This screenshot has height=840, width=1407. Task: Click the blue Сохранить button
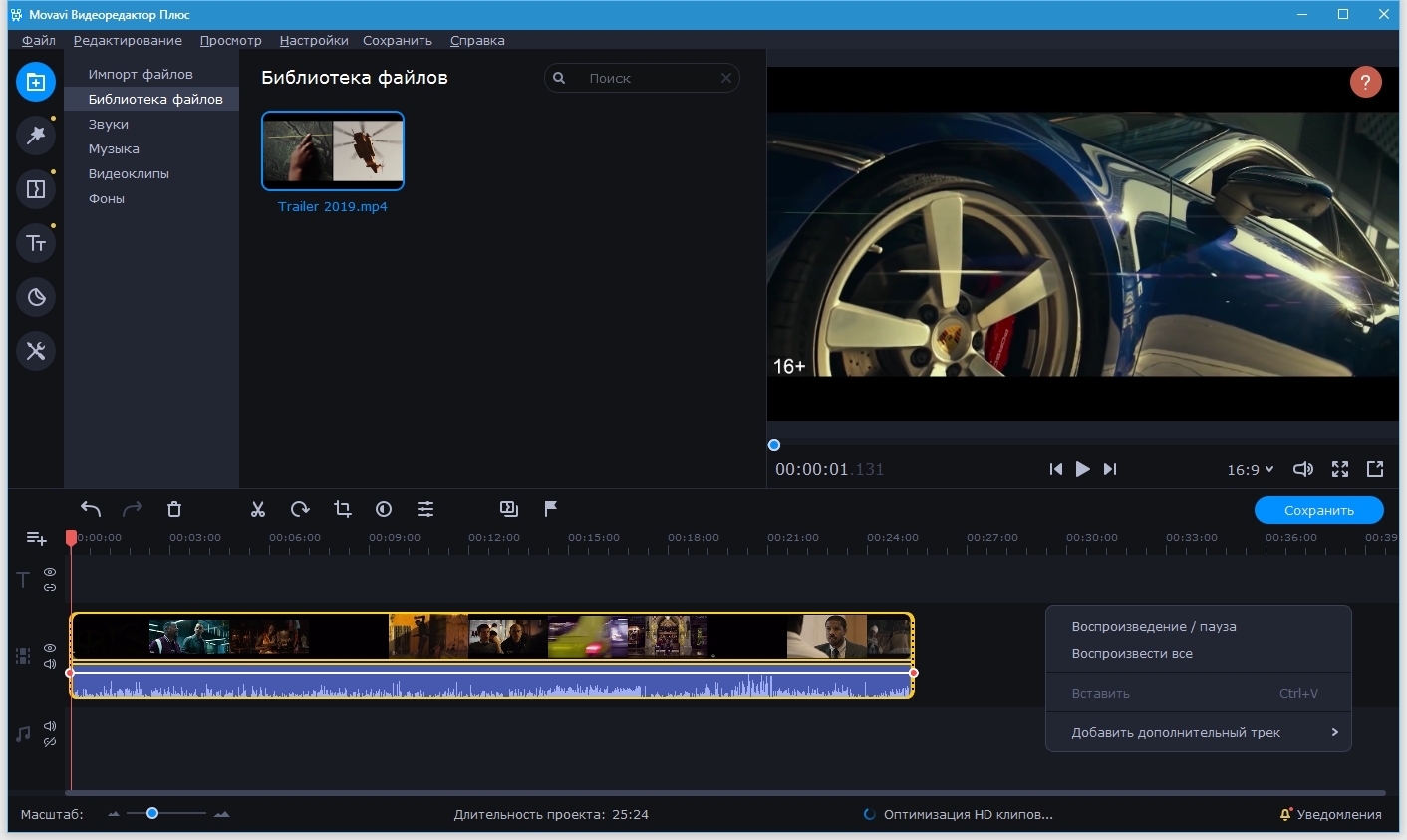(x=1318, y=510)
